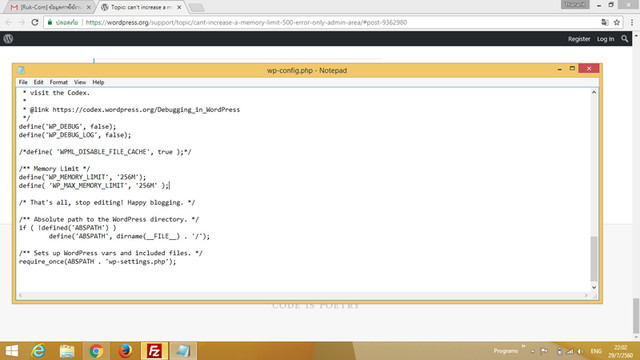Open the Register link on WordPress.org

[x=579, y=39]
